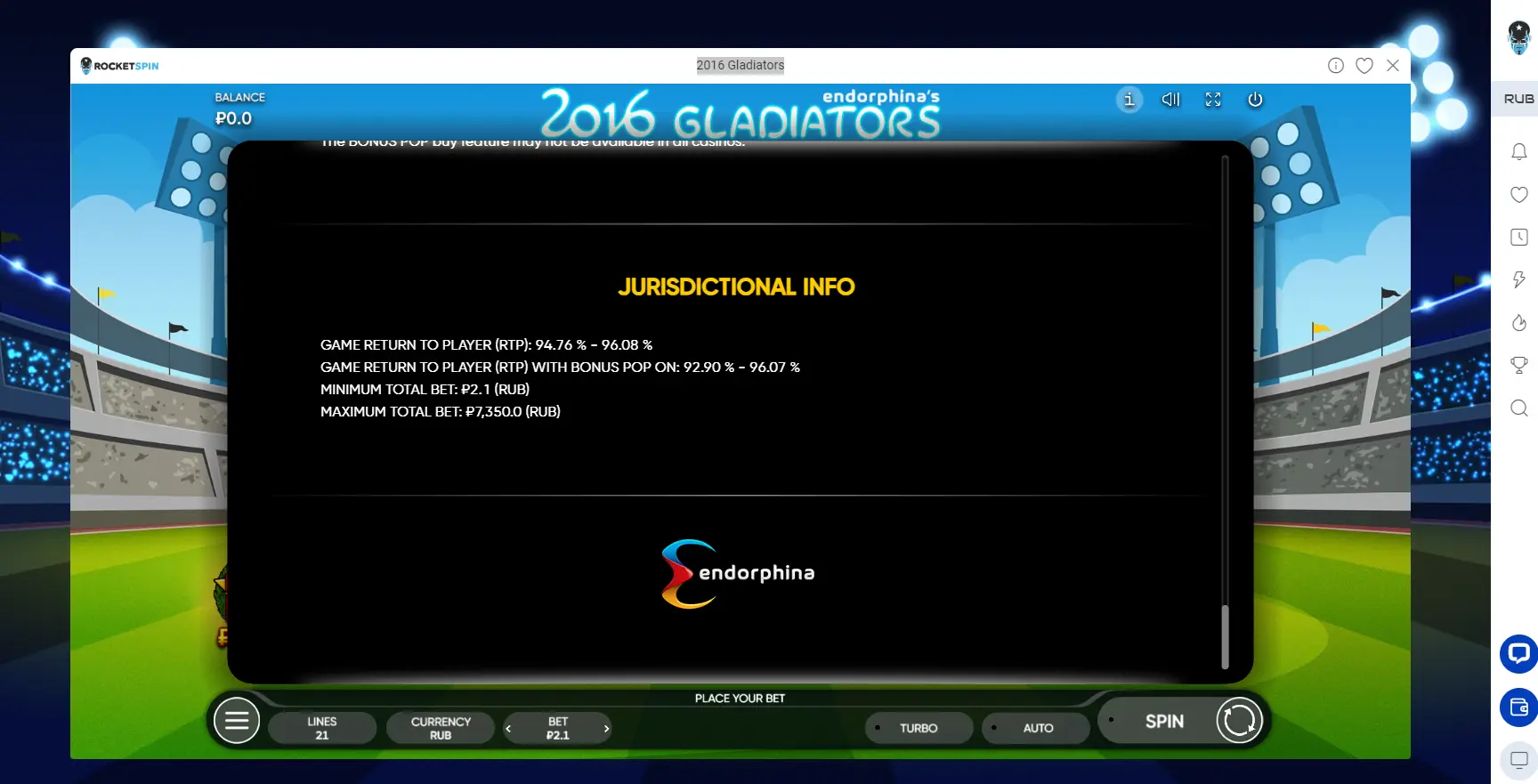Click the in-game power exit icon
The width and height of the screenshot is (1538, 784).
pyautogui.click(x=1255, y=100)
